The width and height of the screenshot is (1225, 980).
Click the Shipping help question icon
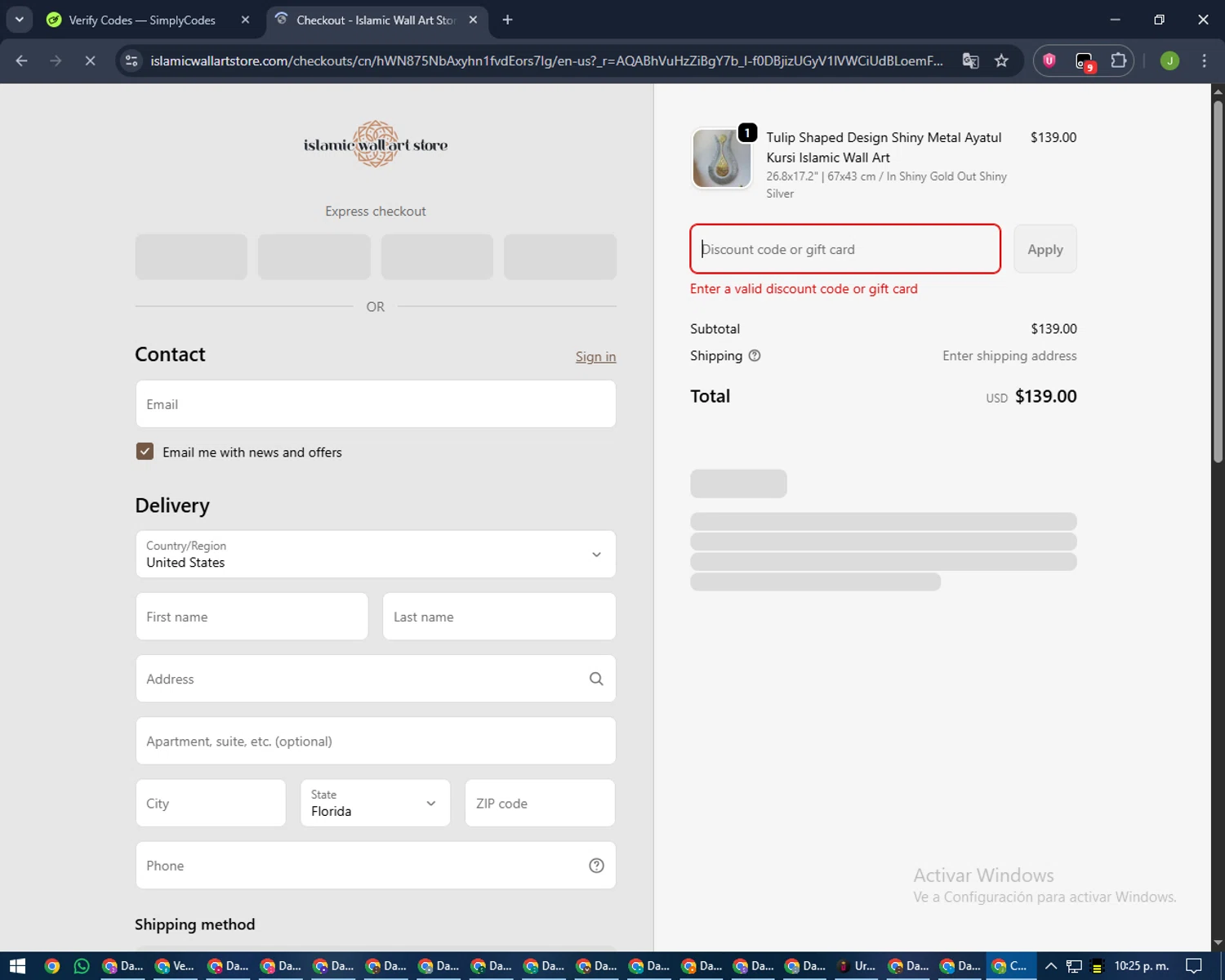tap(755, 355)
